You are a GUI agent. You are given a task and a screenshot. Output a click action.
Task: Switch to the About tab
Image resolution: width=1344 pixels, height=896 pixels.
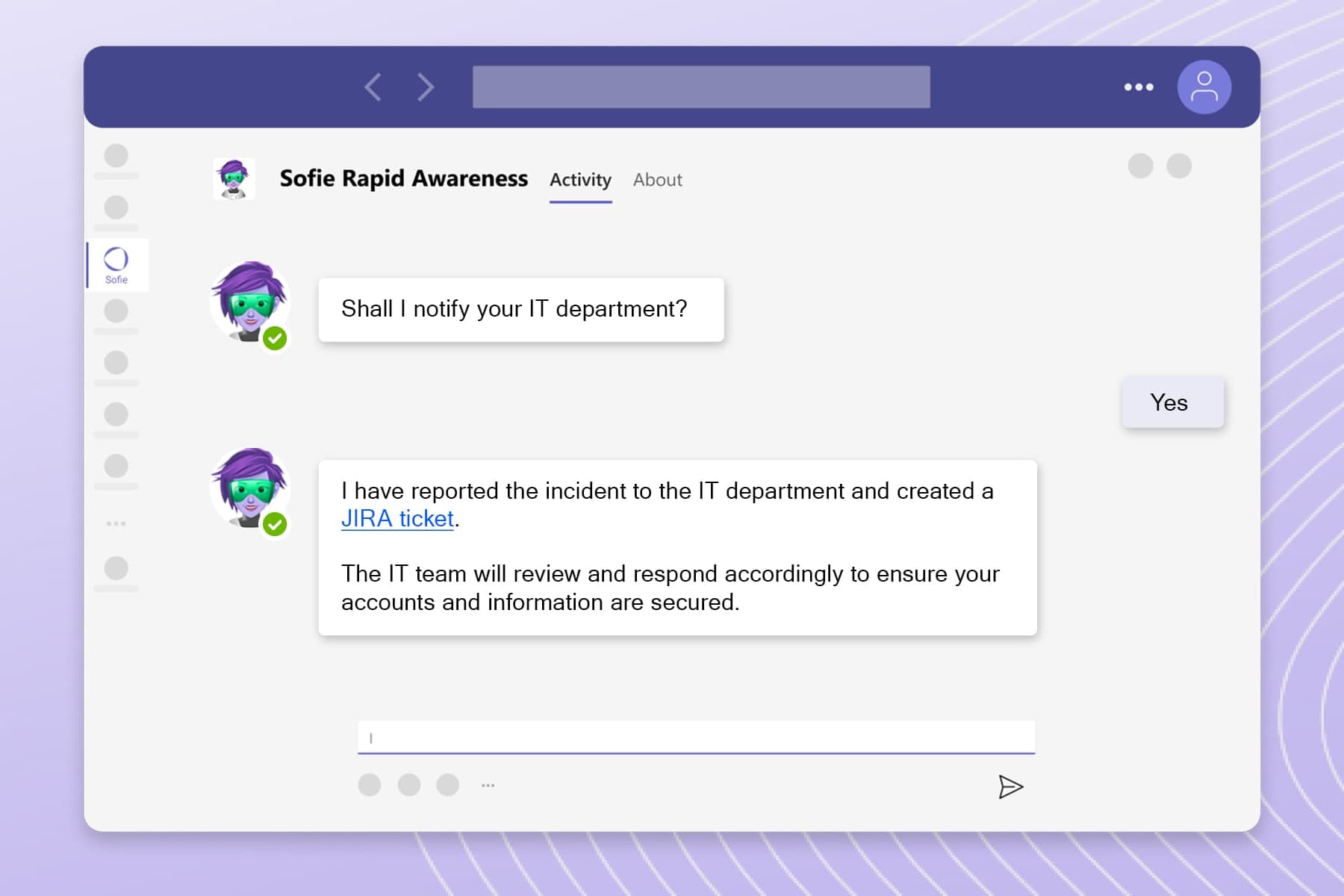(657, 180)
